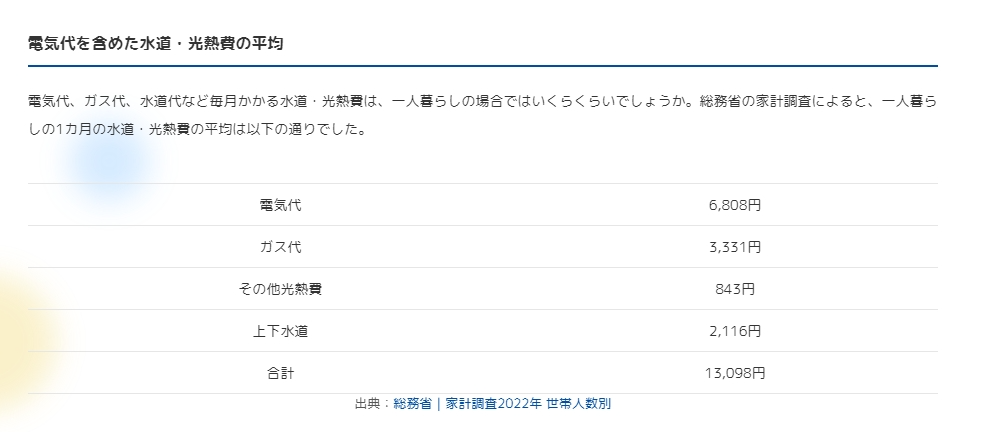Click the その他光熱費 row label
Viewport: 992px width, 432px height.
tap(280, 289)
